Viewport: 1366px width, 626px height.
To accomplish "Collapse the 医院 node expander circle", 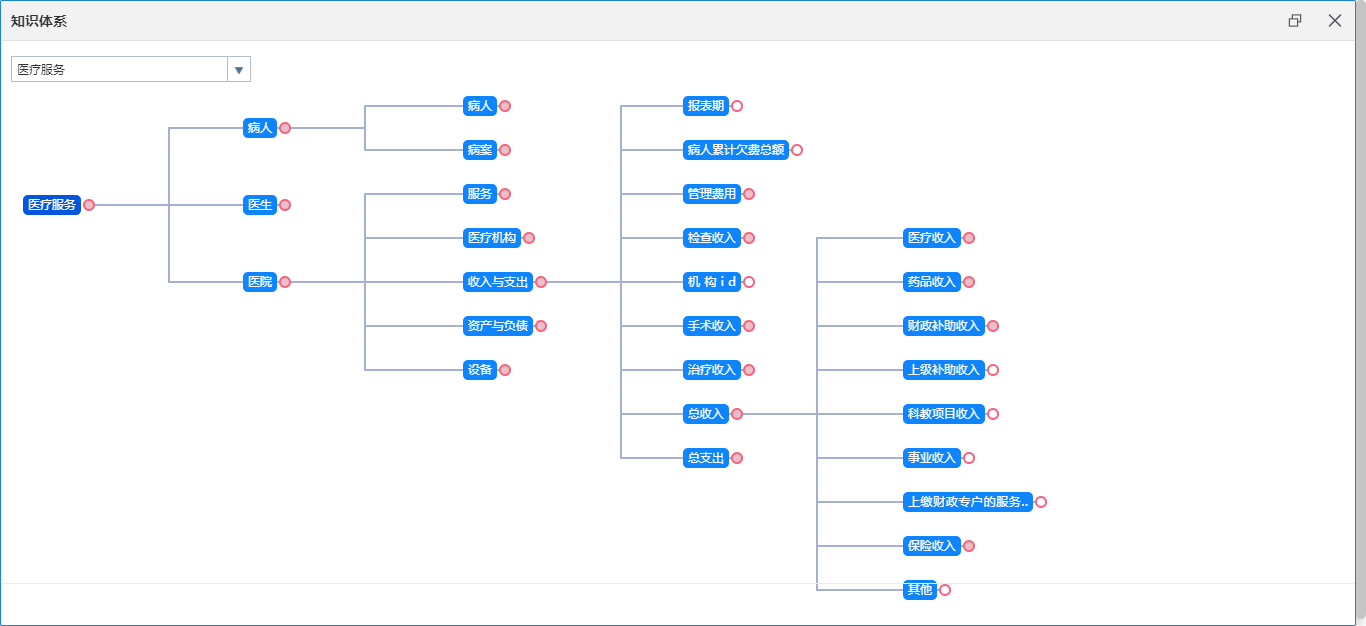I will [285, 282].
